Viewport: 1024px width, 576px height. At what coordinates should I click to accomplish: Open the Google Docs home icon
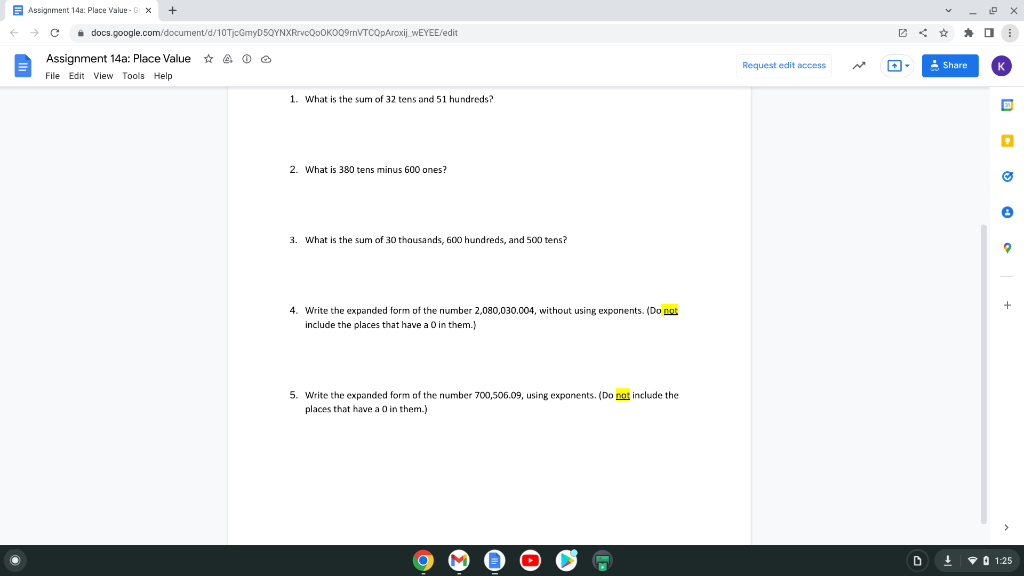(23, 66)
